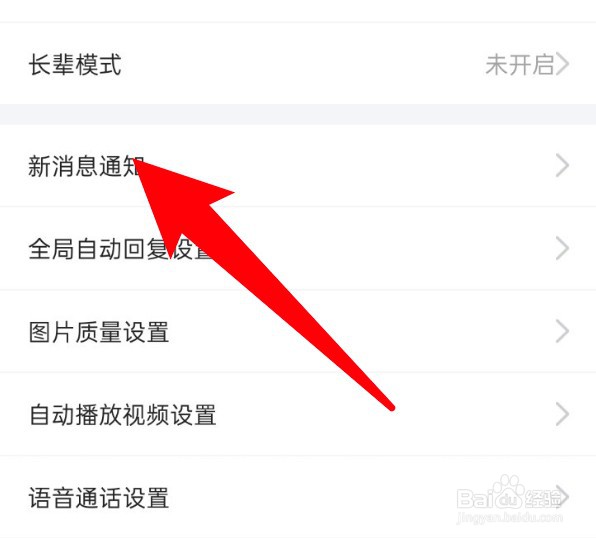Screen dimensions: 596x538
Task: Expand the 全局自动回复设置 row arrow
Action: [x=563, y=249]
